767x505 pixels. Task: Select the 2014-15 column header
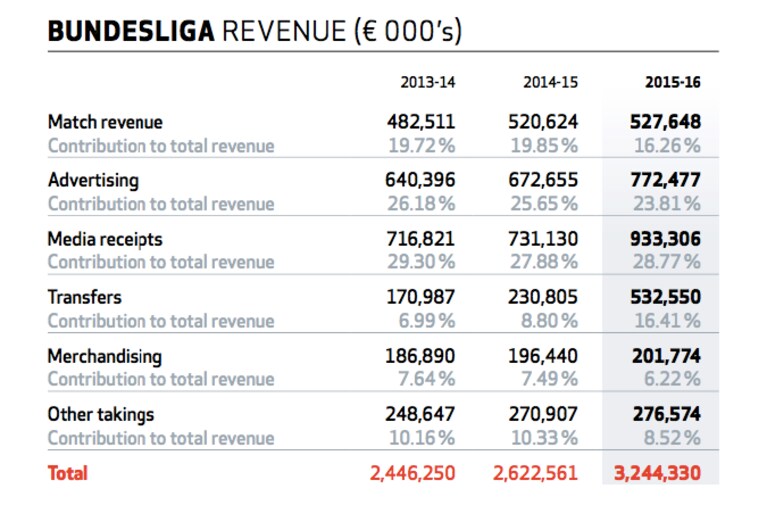[x=550, y=82]
